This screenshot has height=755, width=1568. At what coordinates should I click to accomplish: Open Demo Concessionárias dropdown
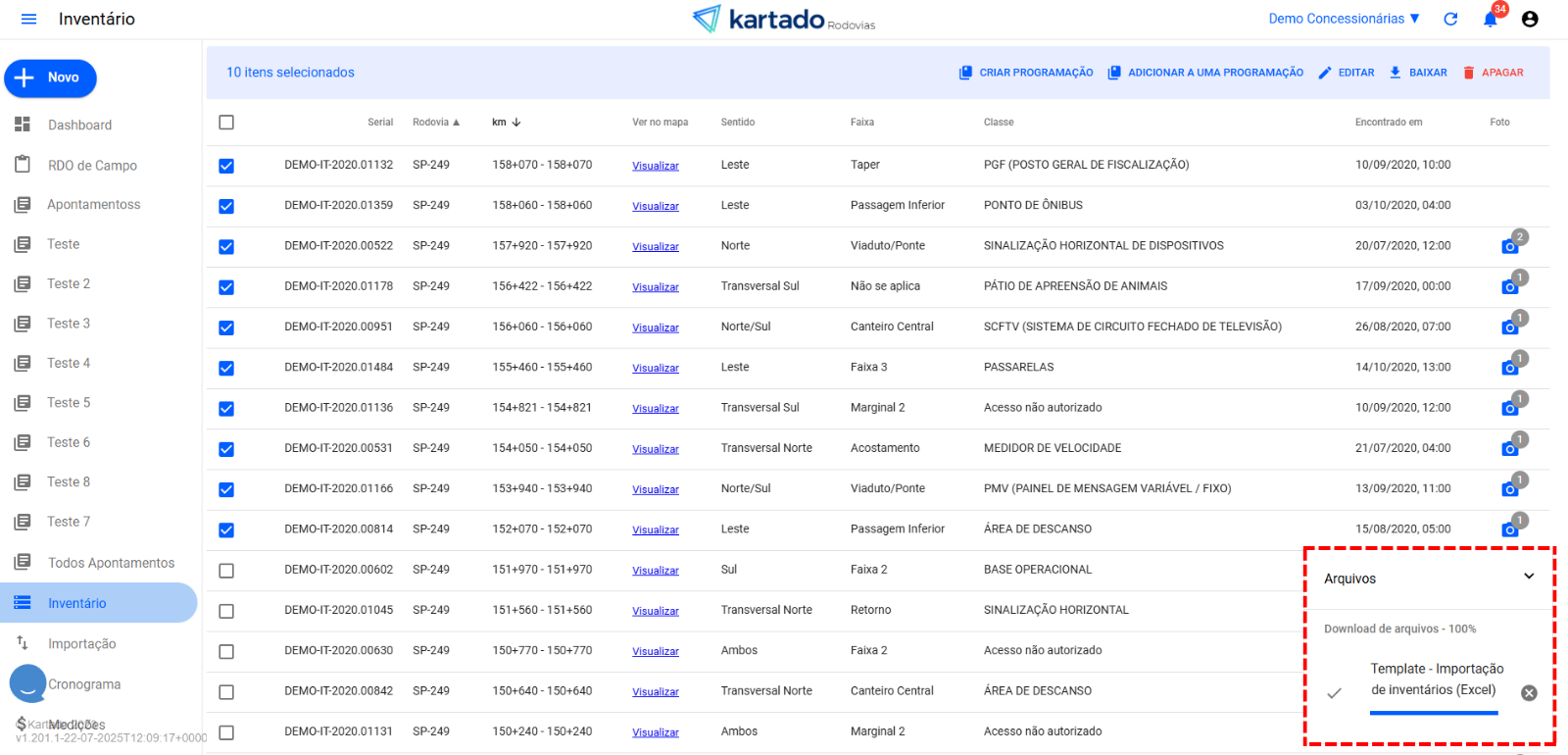coord(1343,19)
